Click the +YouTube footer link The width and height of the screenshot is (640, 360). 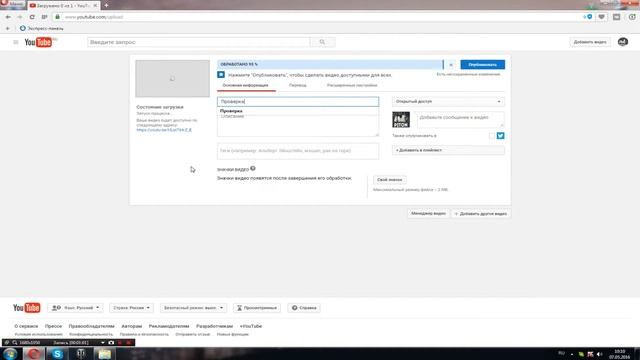[x=251, y=326]
